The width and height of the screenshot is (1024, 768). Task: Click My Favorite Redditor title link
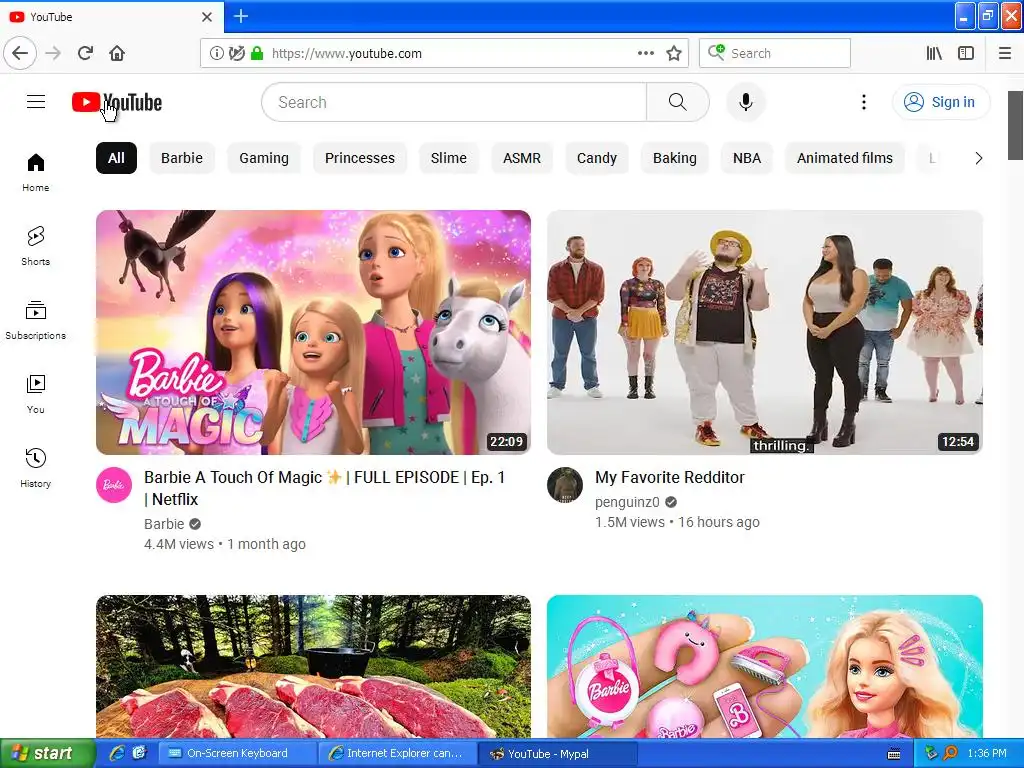(x=669, y=477)
